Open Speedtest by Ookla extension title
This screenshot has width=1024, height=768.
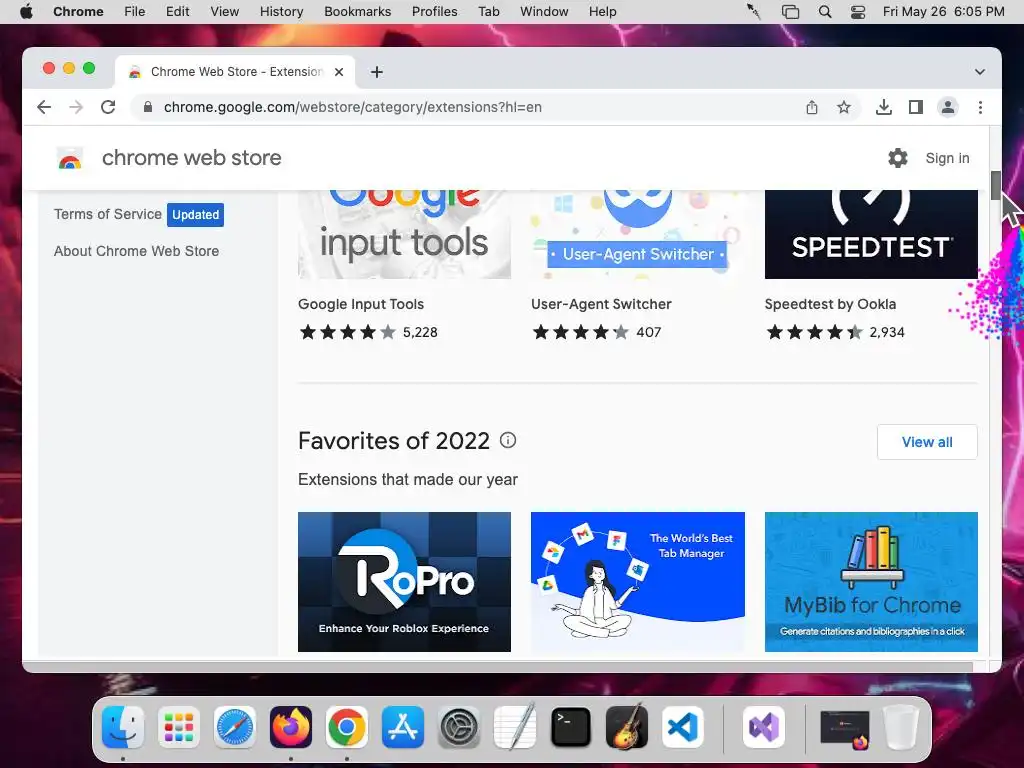tap(830, 304)
